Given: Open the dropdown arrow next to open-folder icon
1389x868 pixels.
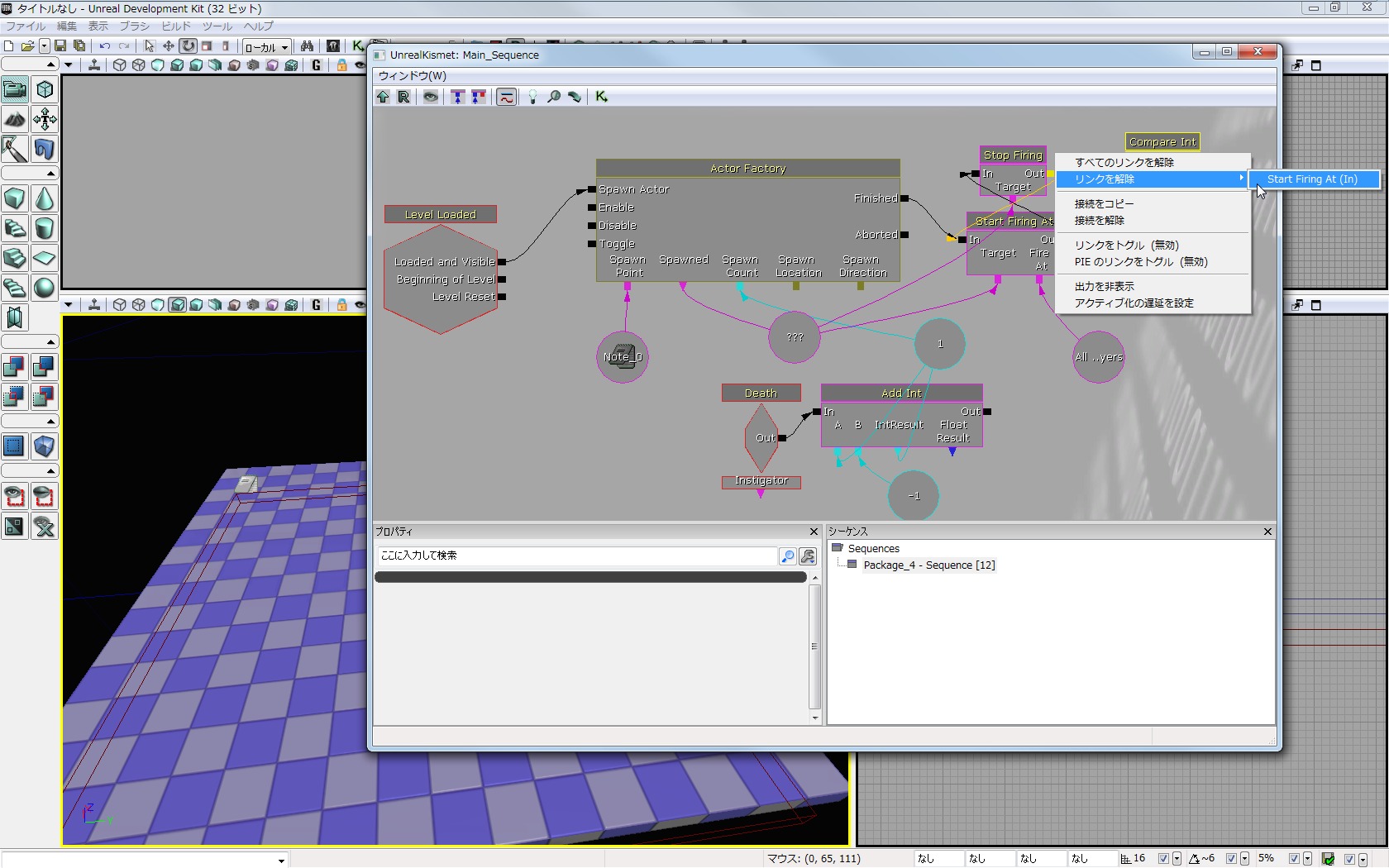Looking at the screenshot, I should pyautogui.click(x=44, y=46).
